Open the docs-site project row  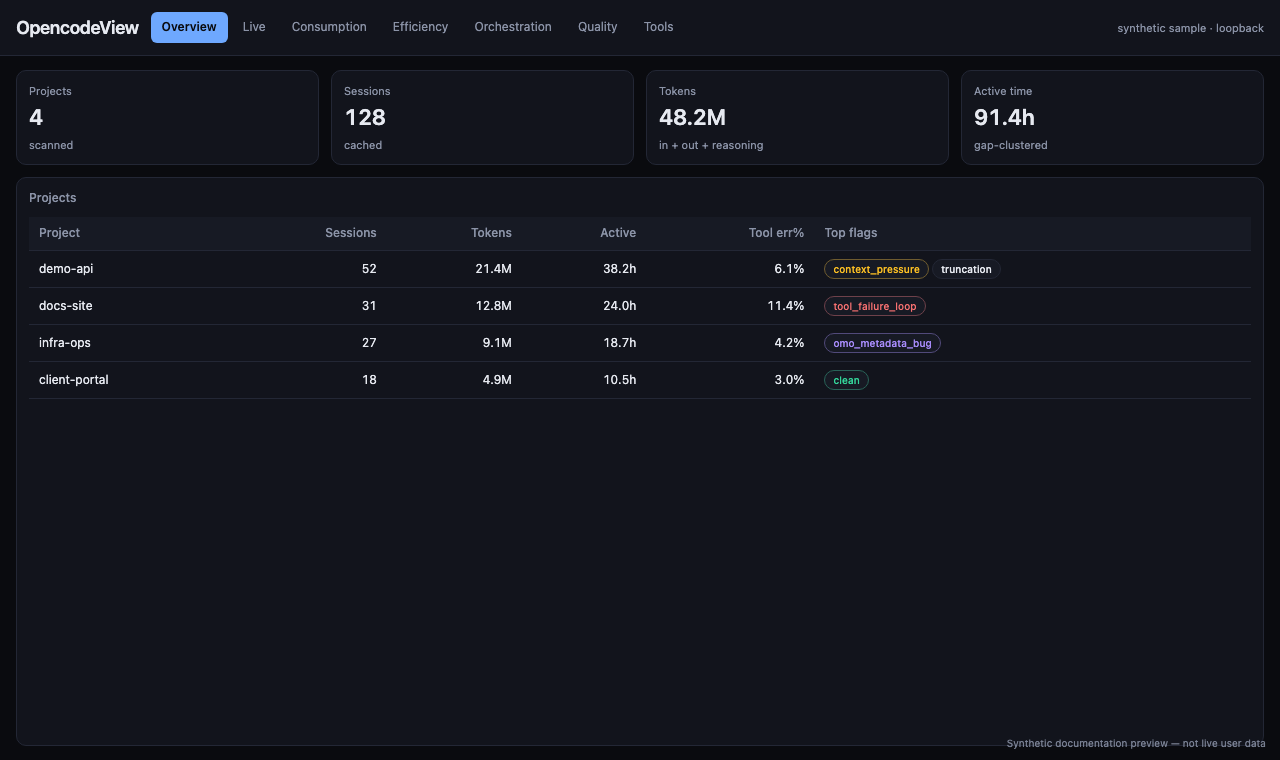(x=640, y=306)
